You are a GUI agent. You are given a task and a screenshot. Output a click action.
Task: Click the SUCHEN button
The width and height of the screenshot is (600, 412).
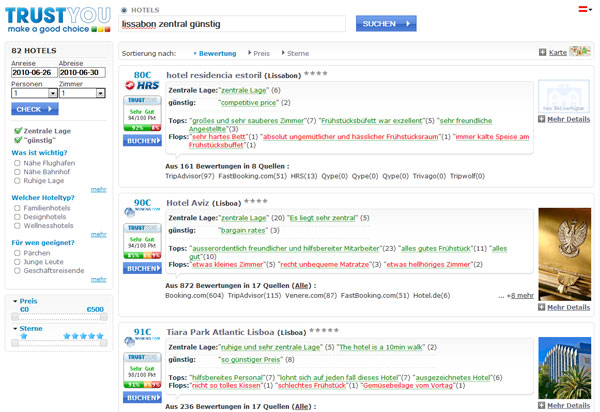click(386, 23)
